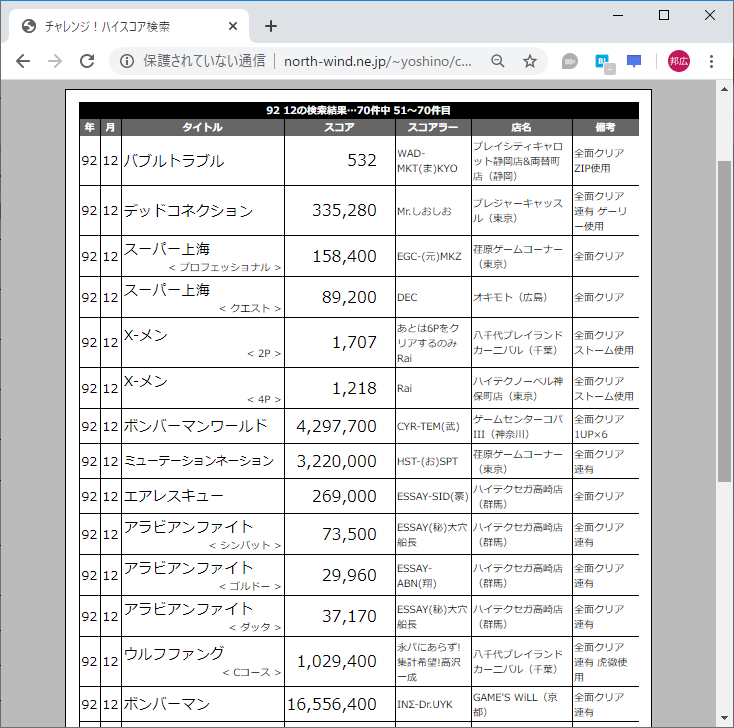Click the remark 全面クリア 1UP×6
The width and height of the screenshot is (734, 728).
coord(599,427)
